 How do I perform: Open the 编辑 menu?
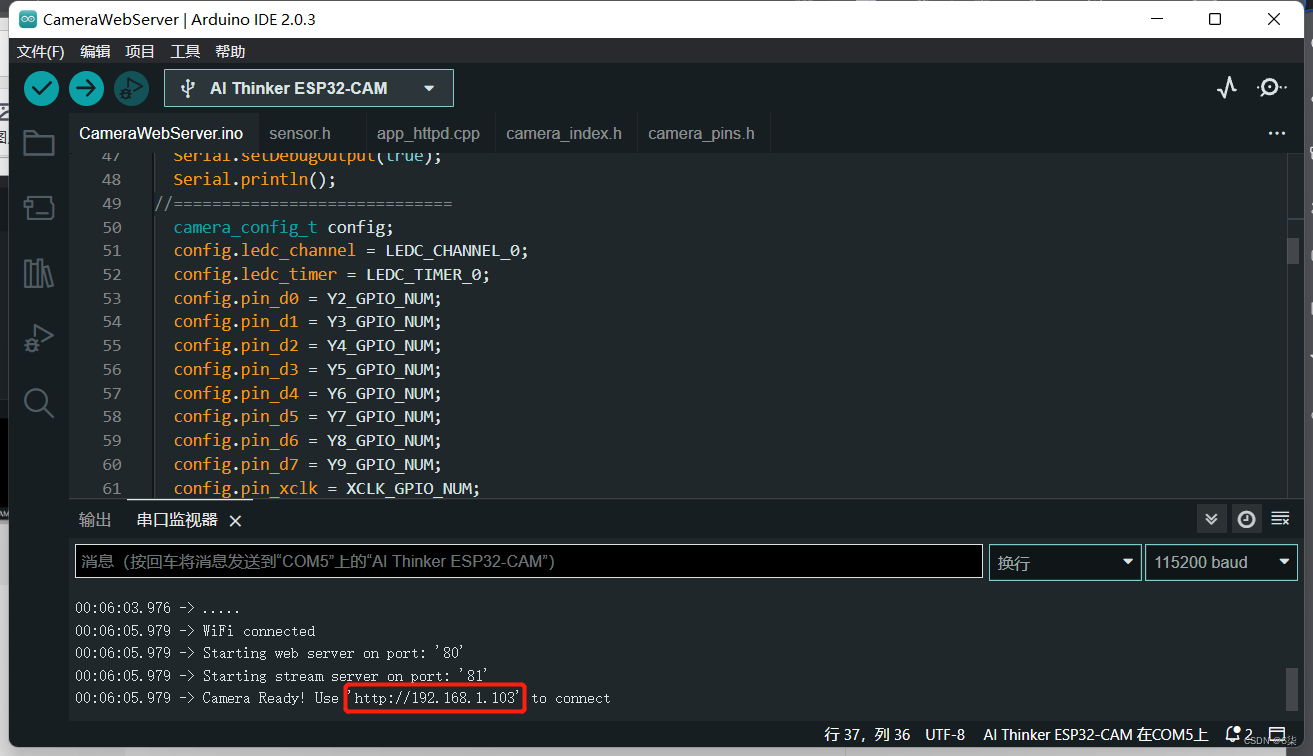pos(95,52)
